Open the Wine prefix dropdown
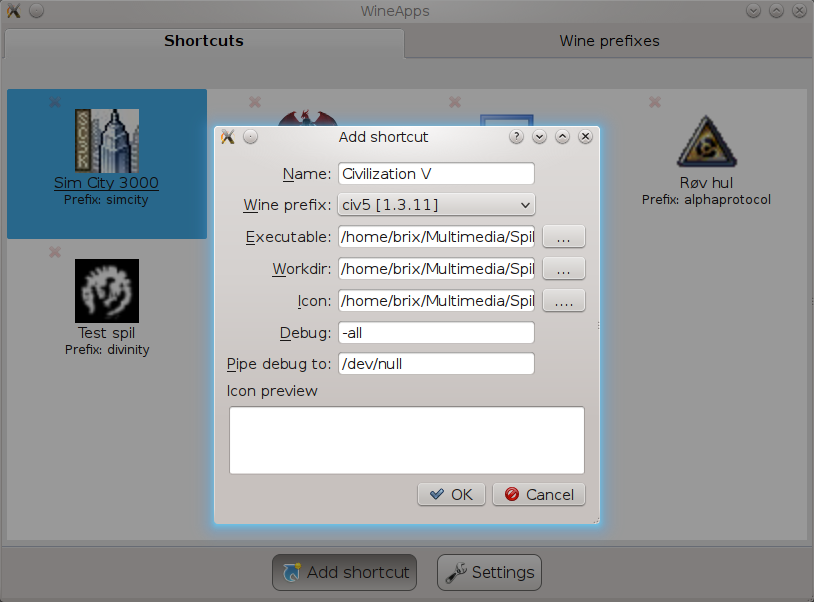 [436, 205]
